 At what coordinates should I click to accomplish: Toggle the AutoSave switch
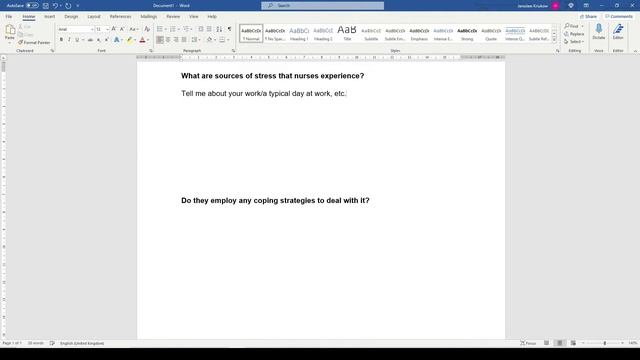point(32,6)
